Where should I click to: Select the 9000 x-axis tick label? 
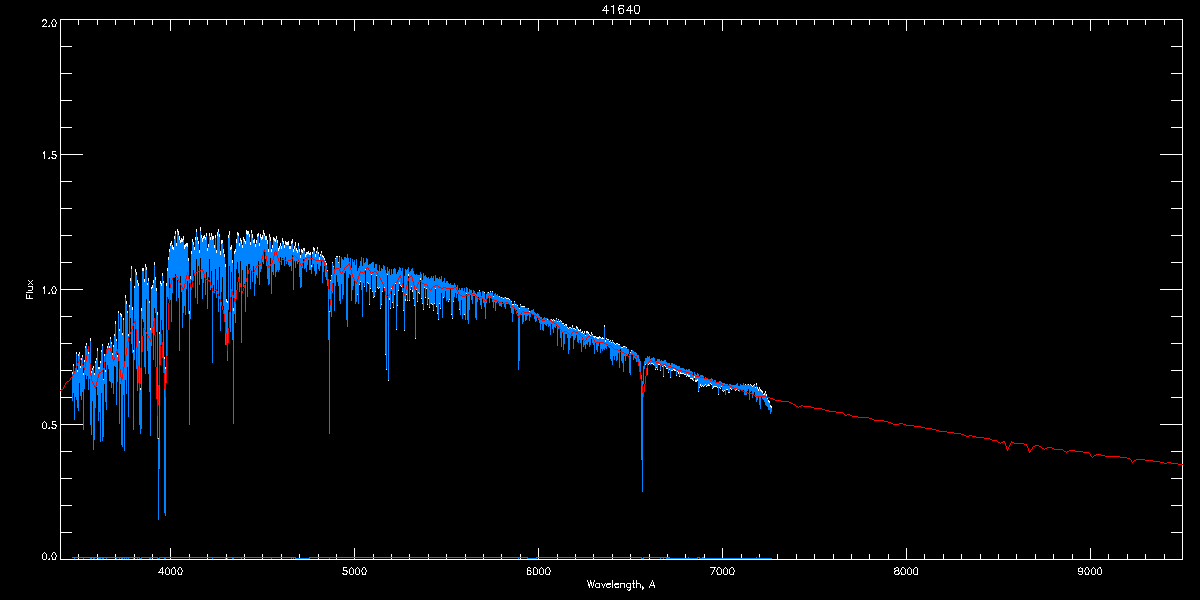pyautogui.click(x=1090, y=572)
